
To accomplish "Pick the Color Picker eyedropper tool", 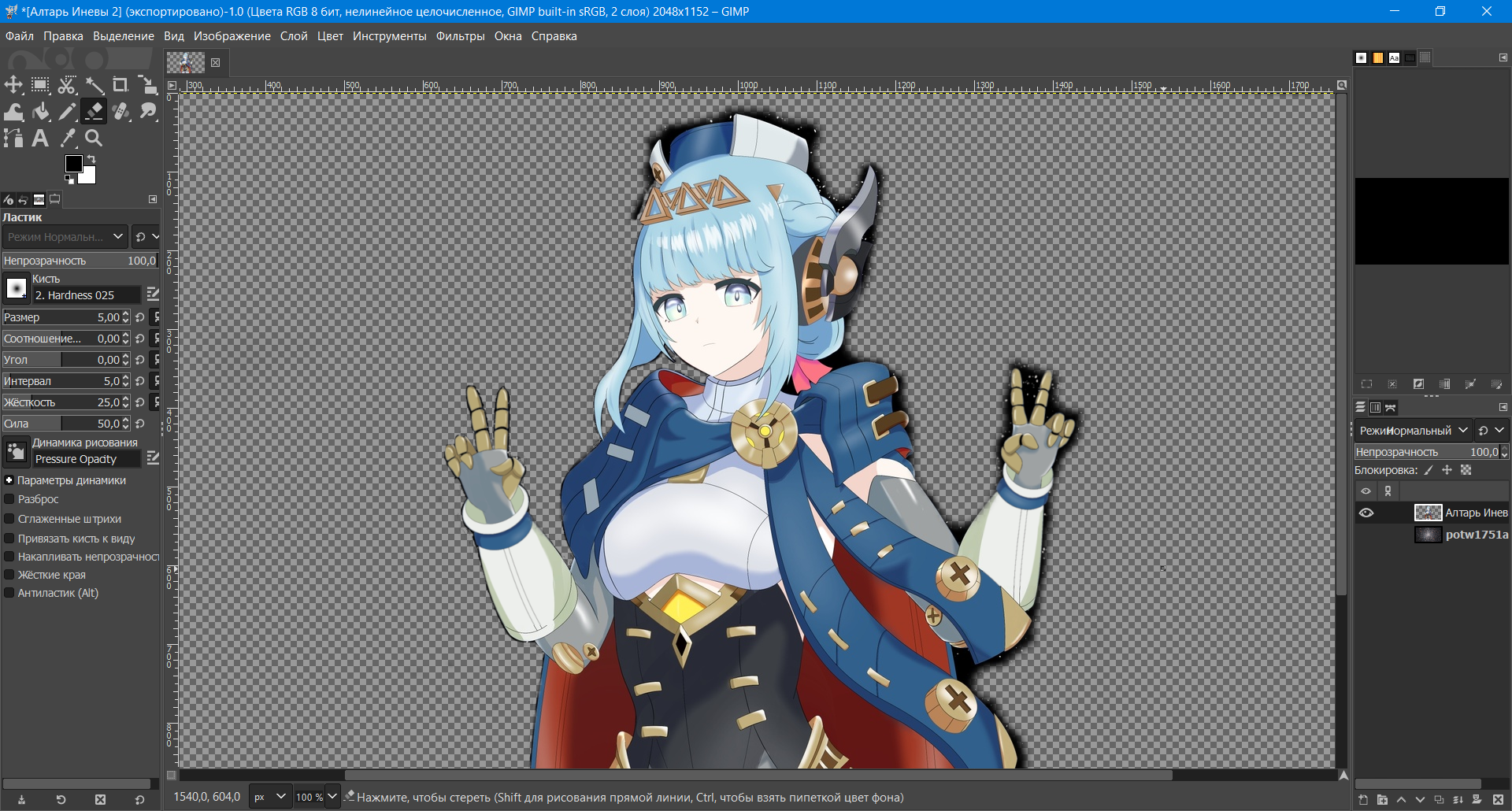I will coord(67,139).
